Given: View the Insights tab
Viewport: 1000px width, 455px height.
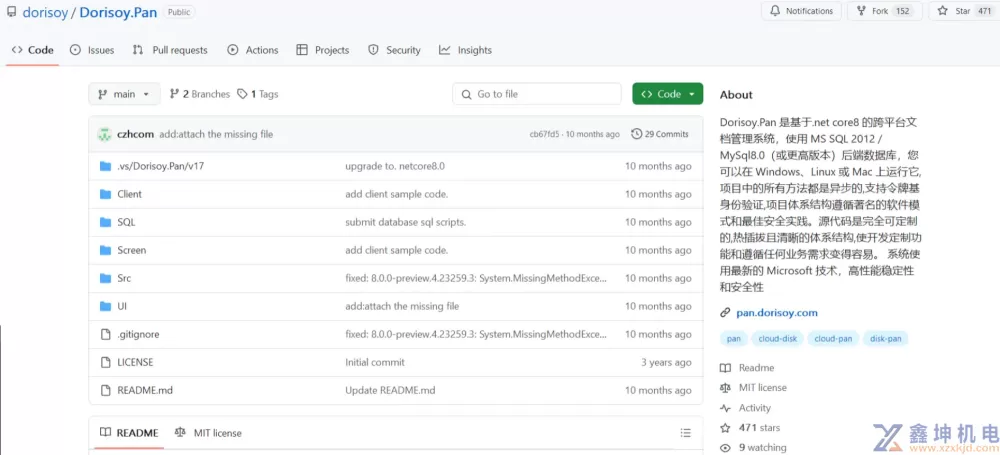Looking at the screenshot, I should tap(466, 50).
